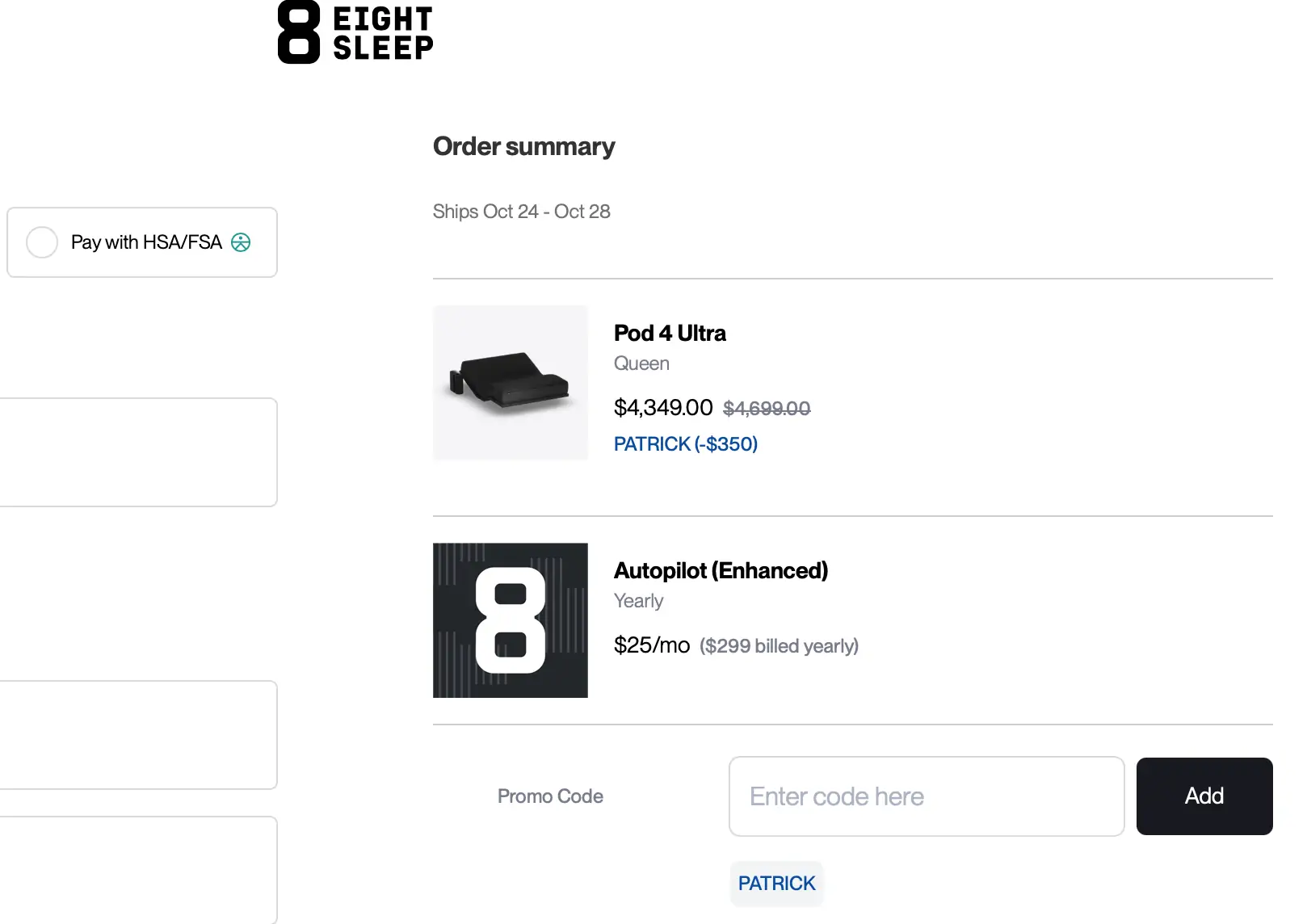Screen dimensions: 1307x924
Task: Open the Autopilot '8' product image
Action: [510, 619]
